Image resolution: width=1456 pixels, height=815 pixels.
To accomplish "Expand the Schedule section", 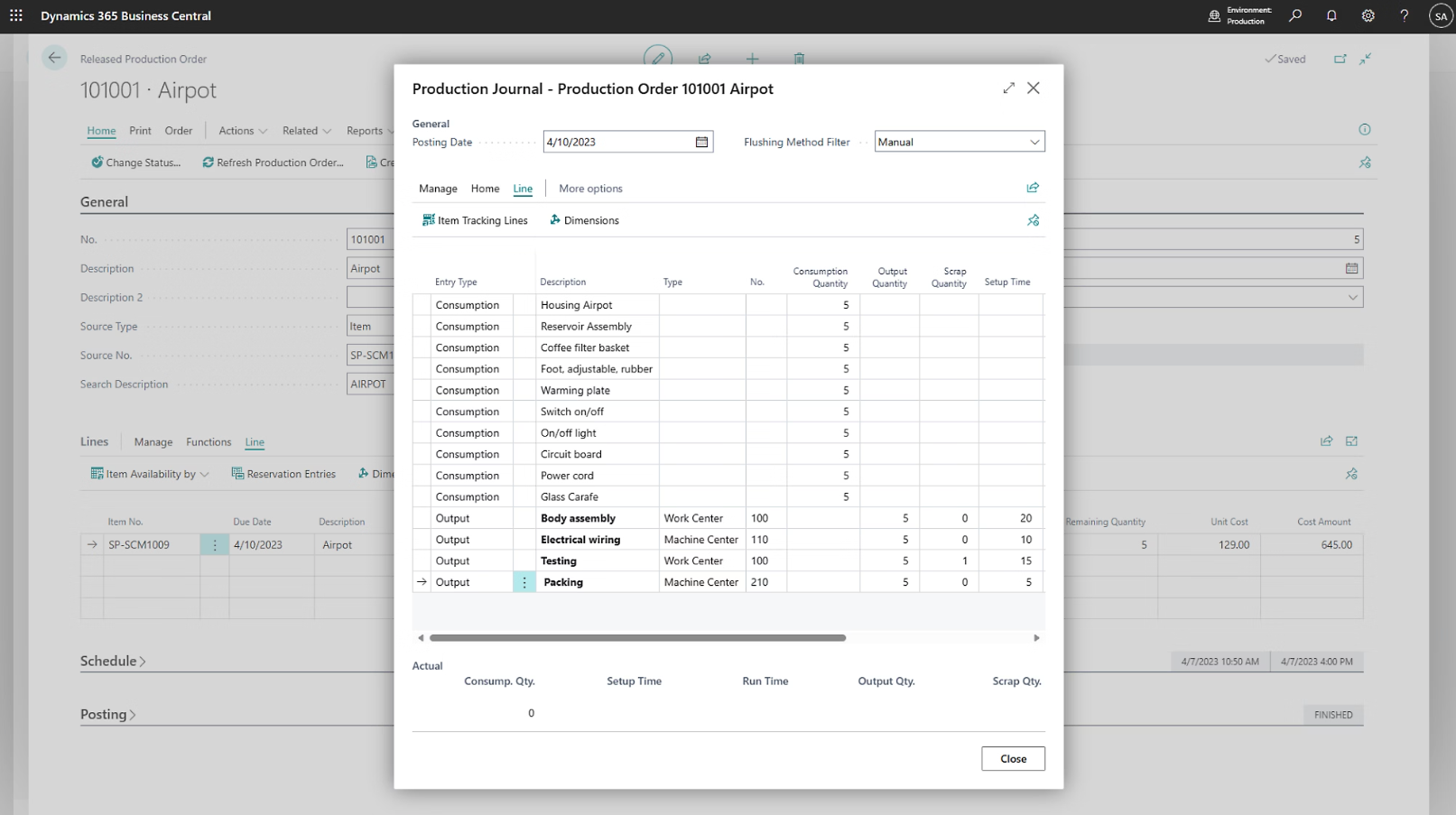I will 113,661.
